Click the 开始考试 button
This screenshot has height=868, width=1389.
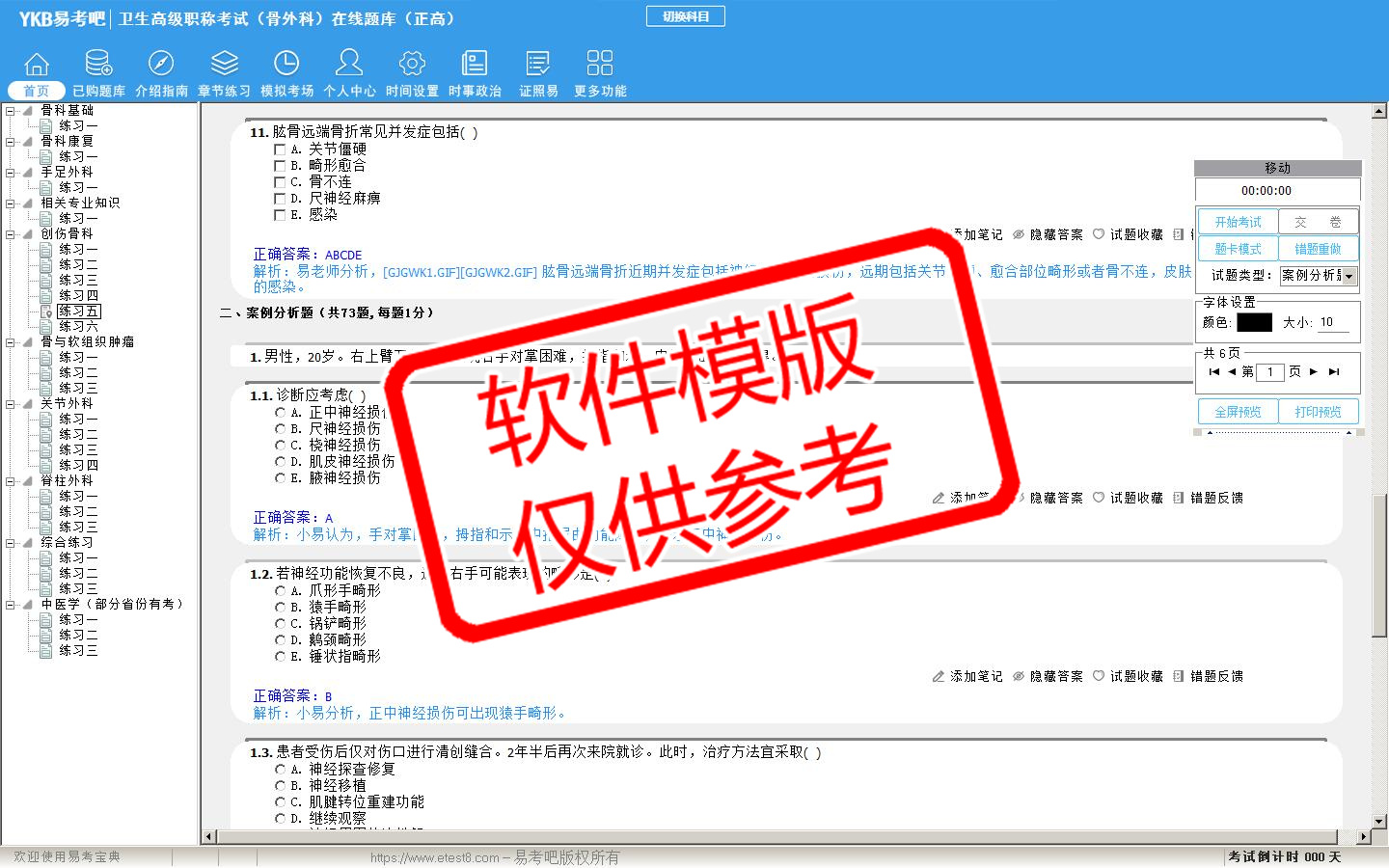pyautogui.click(x=1238, y=222)
